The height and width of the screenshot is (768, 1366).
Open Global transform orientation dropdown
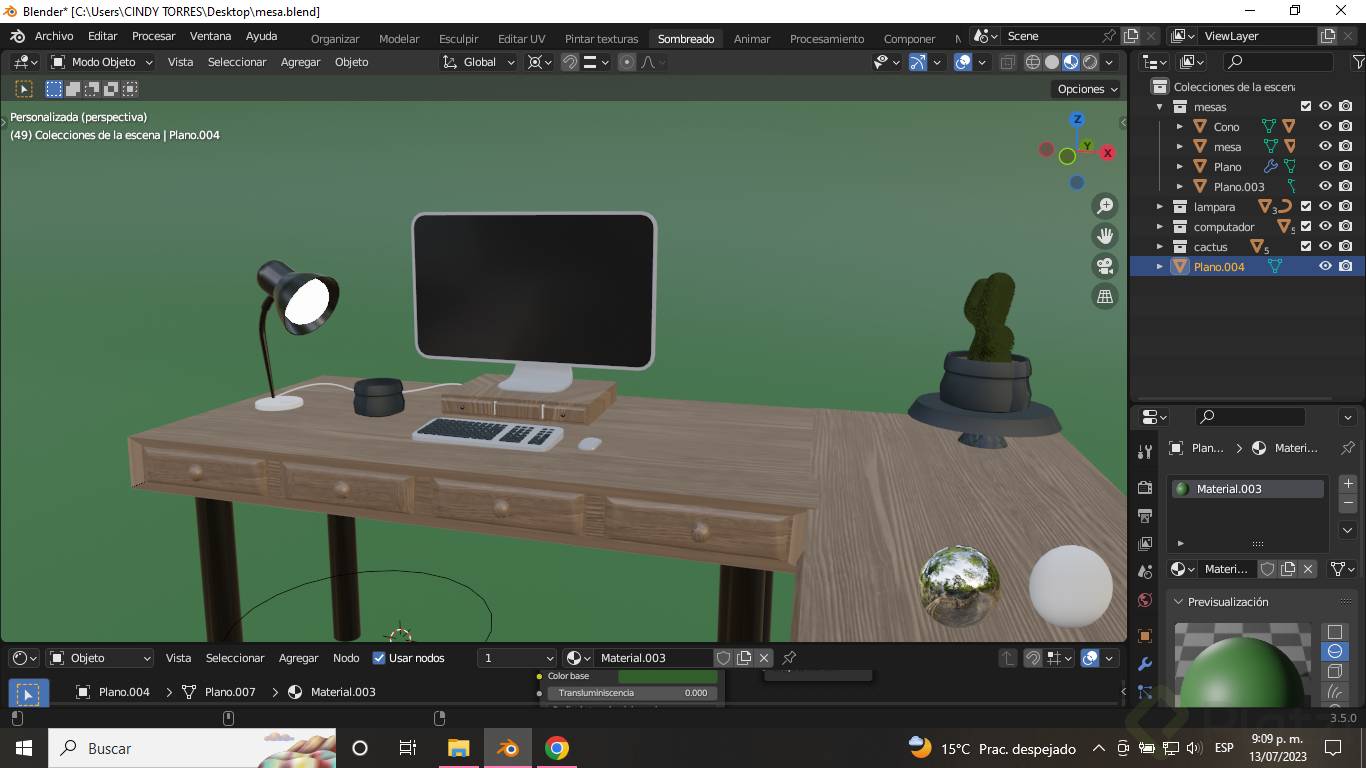point(478,62)
